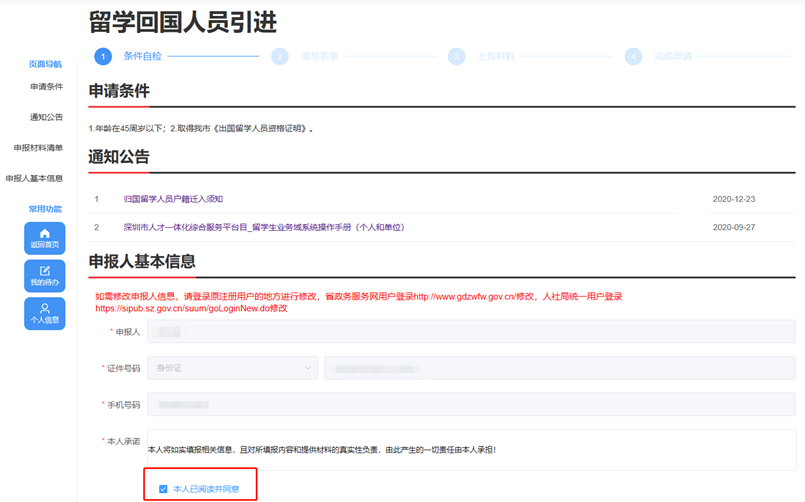
Task: Jump to 通知公告 in sidebar navigation
Action: coord(46,117)
